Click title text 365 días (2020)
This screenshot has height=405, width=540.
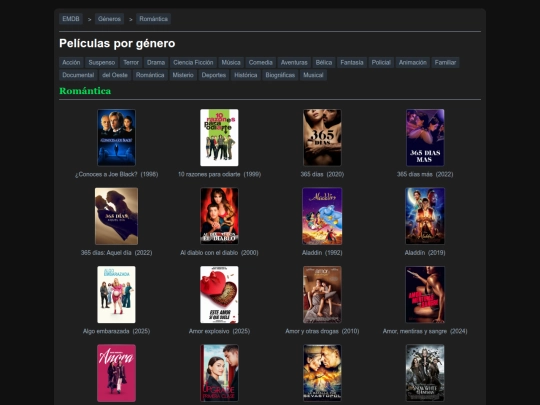point(322,174)
